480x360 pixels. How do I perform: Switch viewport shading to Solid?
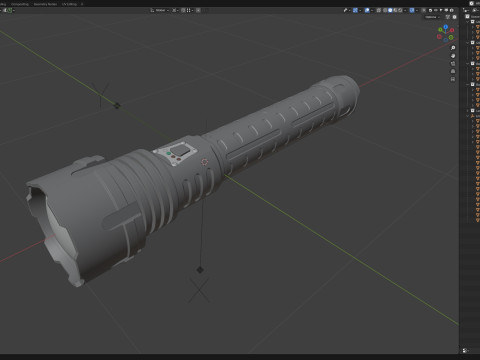pyautogui.click(x=390, y=10)
